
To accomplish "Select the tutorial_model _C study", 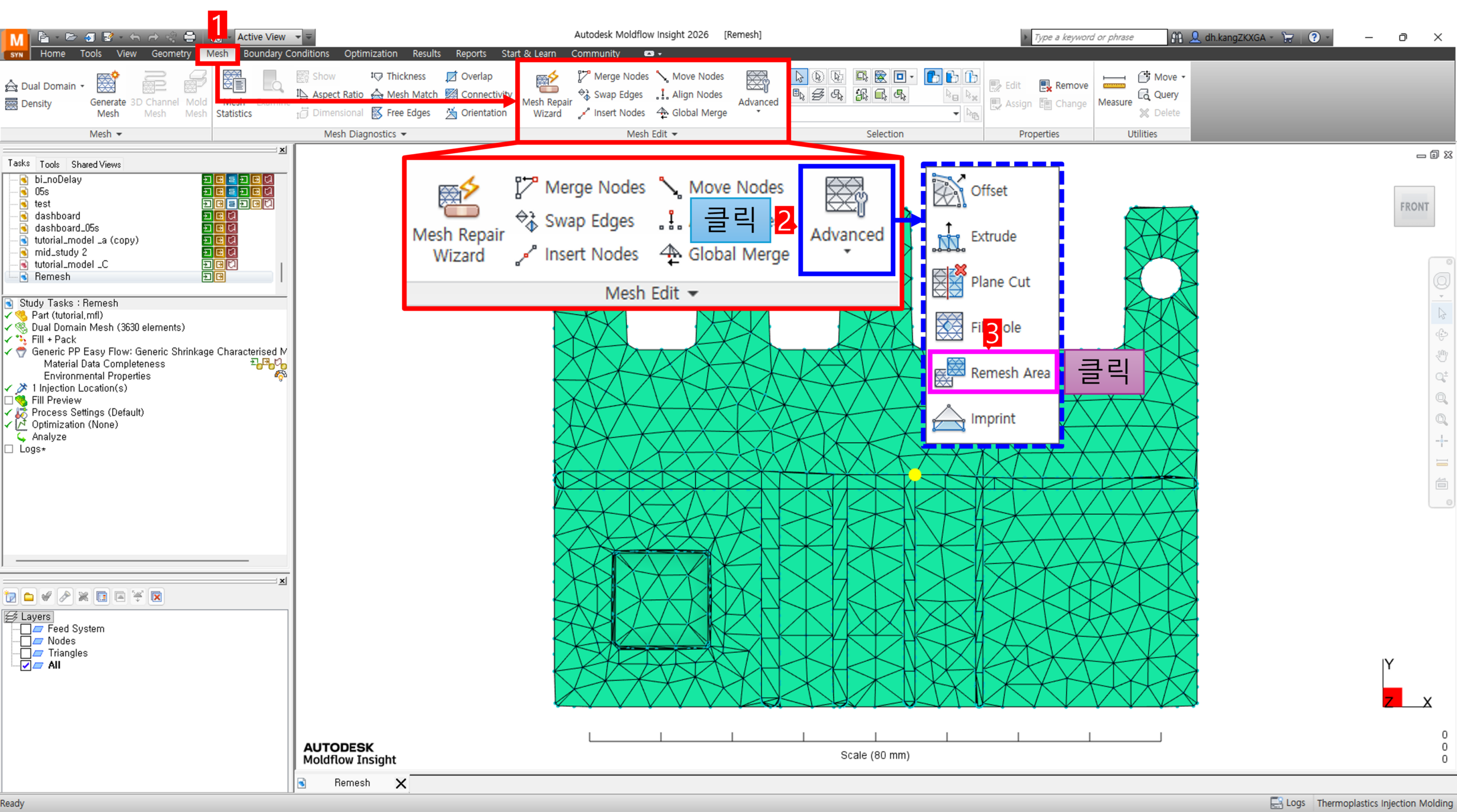I will 71,265.
